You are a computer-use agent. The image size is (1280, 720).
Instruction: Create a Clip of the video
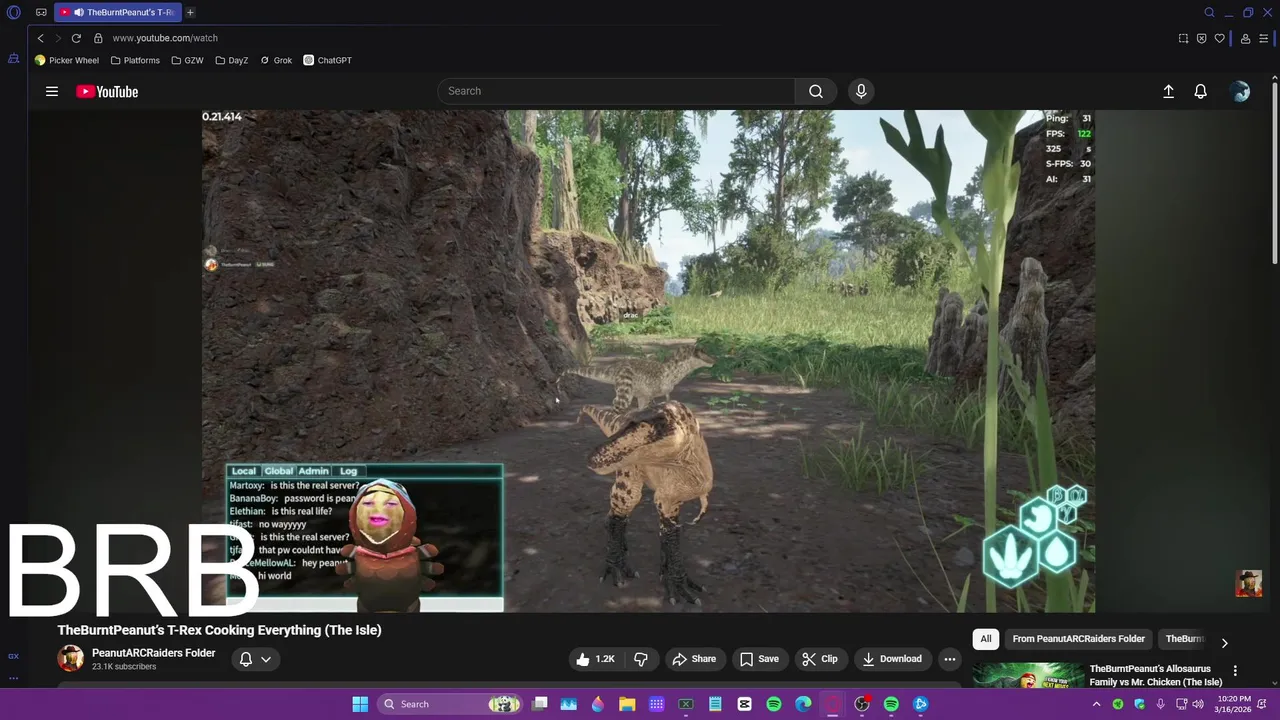pyautogui.click(x=819, y=659)
